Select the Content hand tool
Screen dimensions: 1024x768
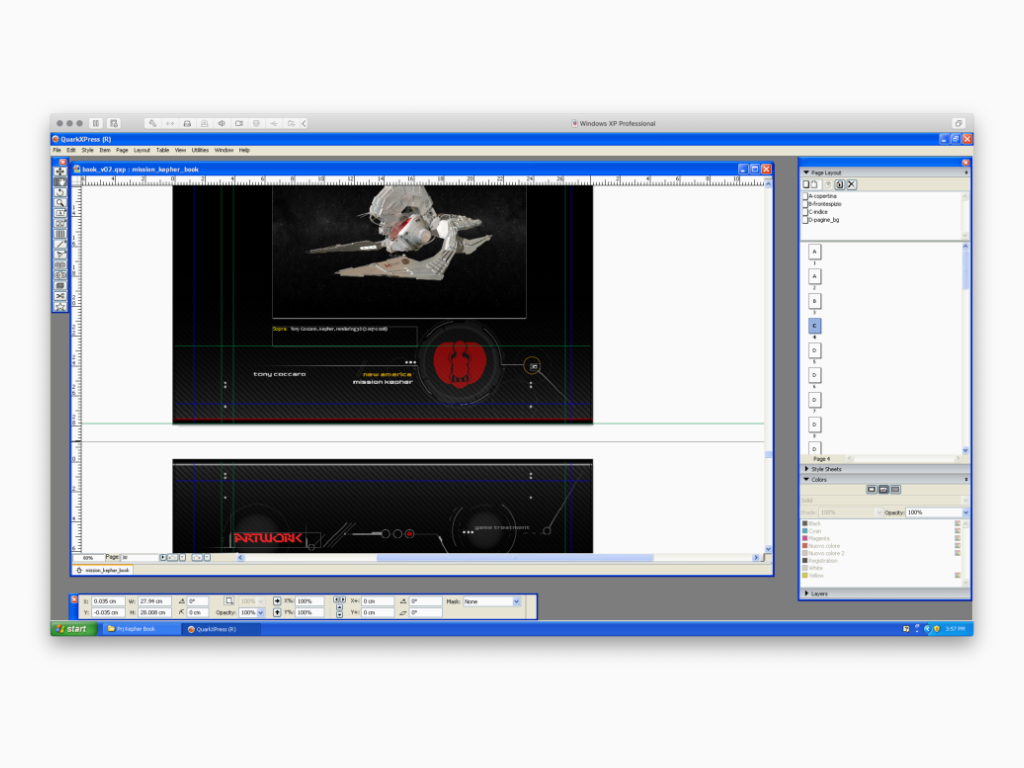click(x=60, y=182)
